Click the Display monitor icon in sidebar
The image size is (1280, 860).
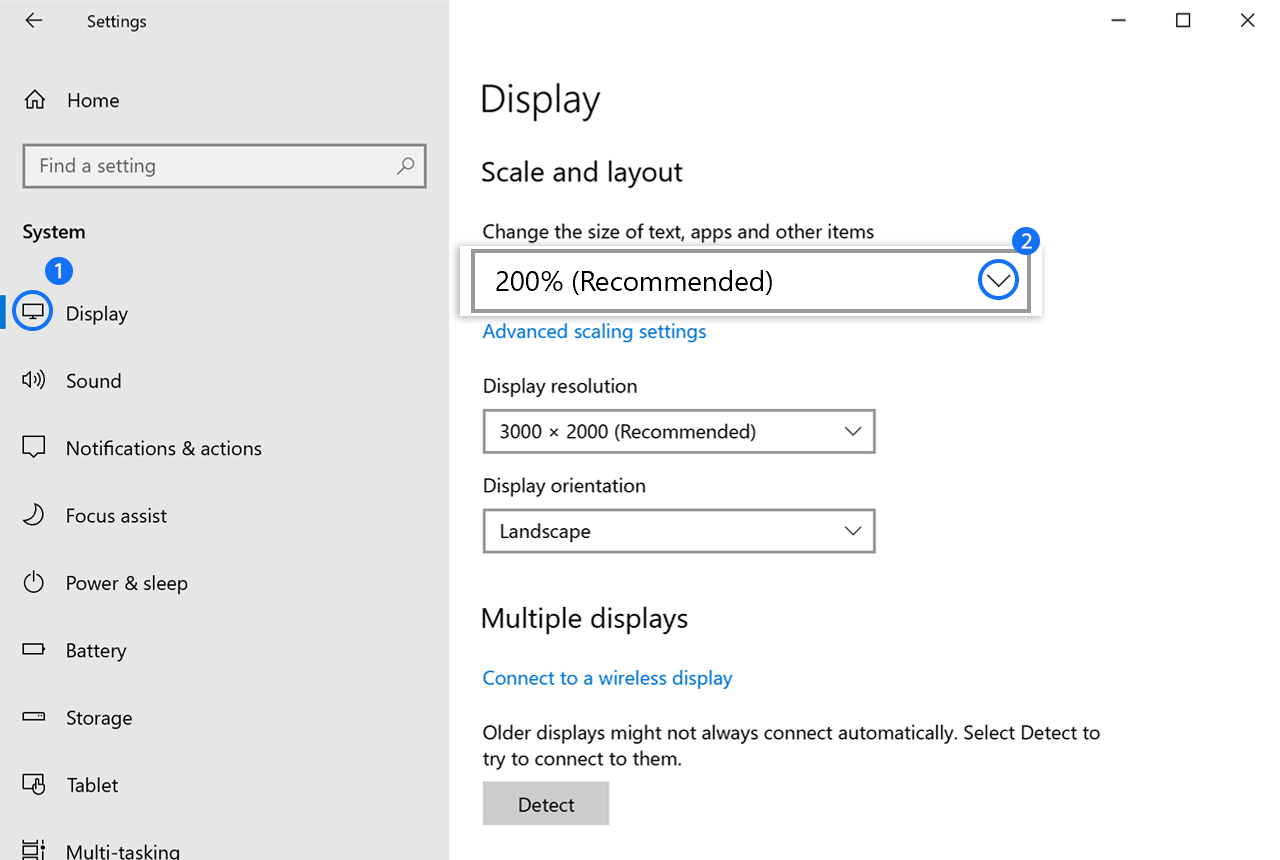(x=34, y=313)
